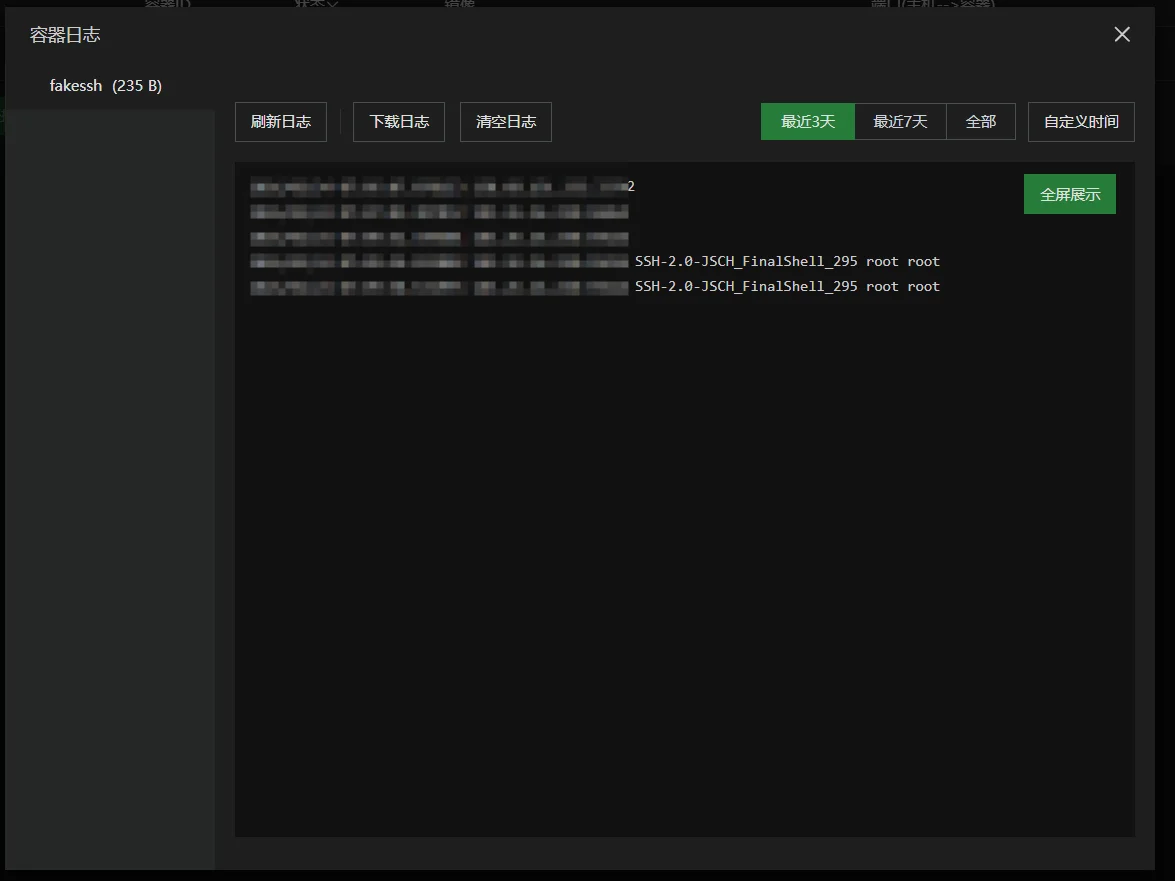This screenshot has height=881, width=1175.
Task: Select the fakessh container entry
Action: [76, 86]
